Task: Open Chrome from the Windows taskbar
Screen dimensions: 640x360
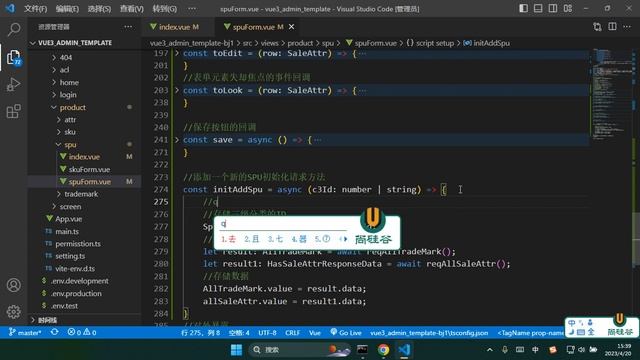Action: (x=383, y=350)
